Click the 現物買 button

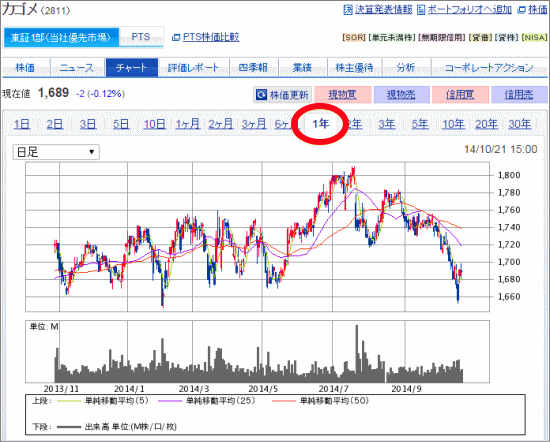[x=343, y=95]
